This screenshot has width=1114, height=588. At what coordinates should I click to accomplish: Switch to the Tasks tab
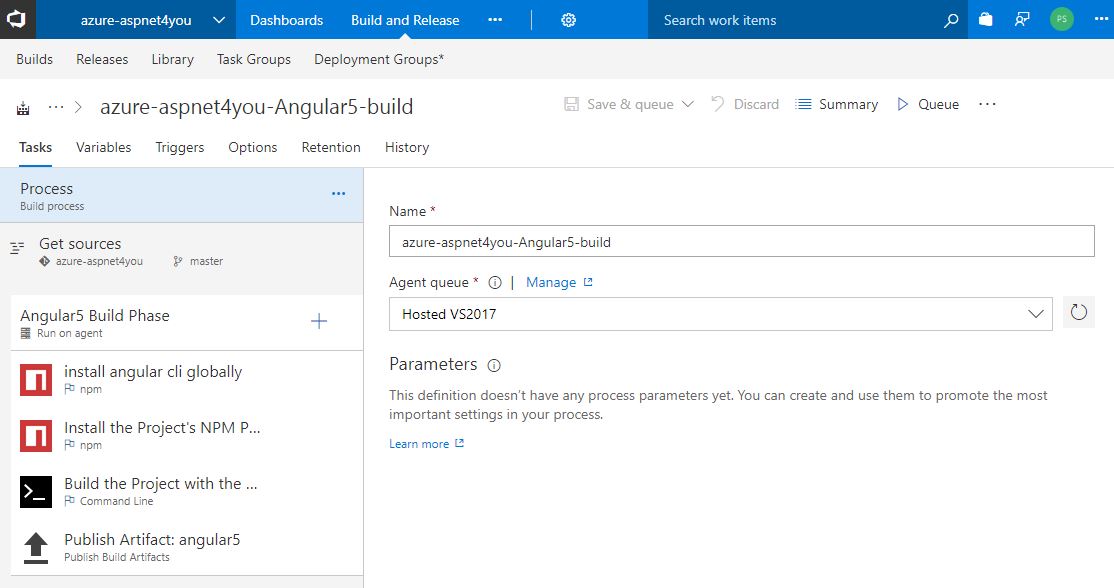click(36, 147)
